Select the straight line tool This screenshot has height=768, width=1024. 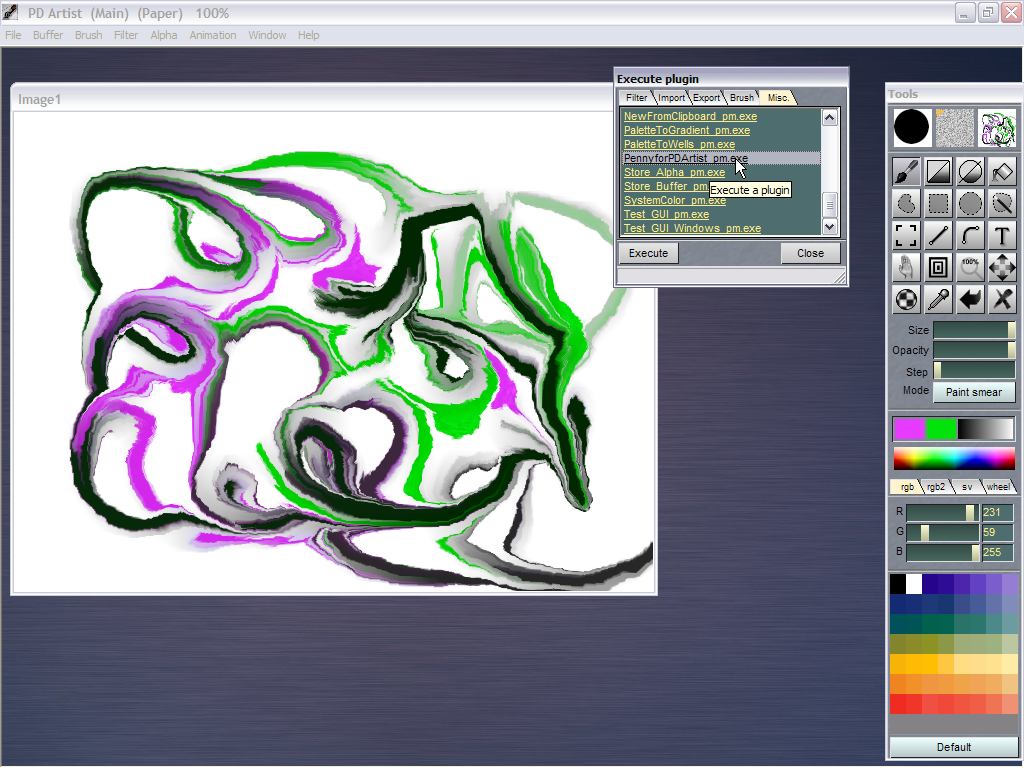click(x=938, y=235)
